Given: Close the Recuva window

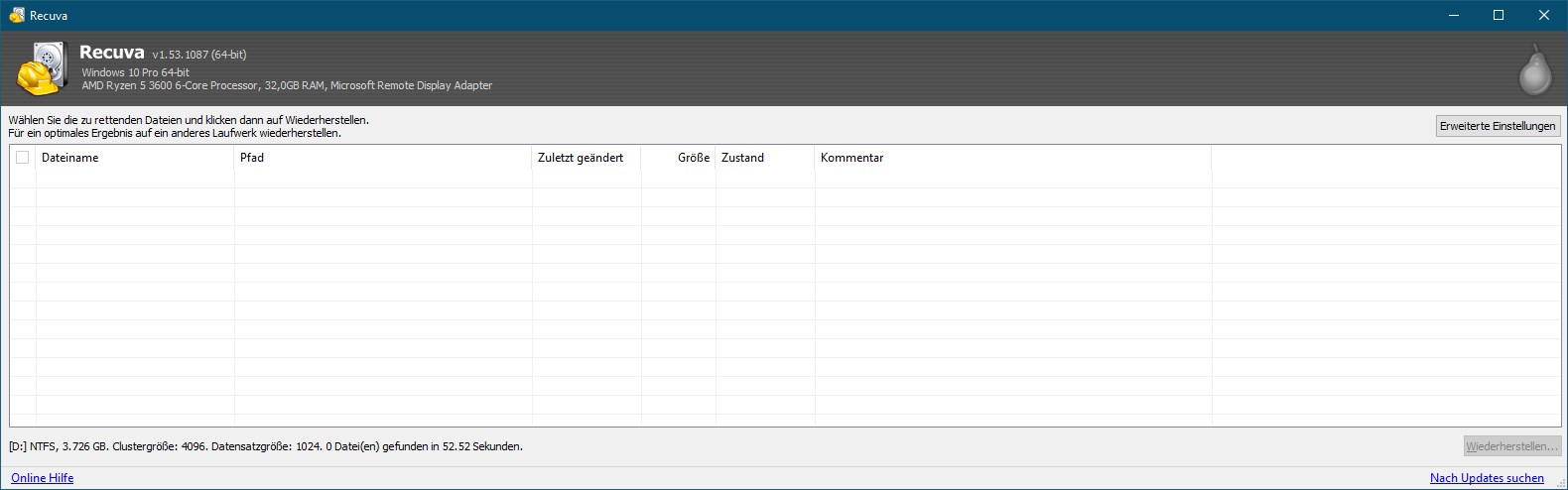Looking at the screenshot, I should pyautogui.click(x=1544, y=15).
